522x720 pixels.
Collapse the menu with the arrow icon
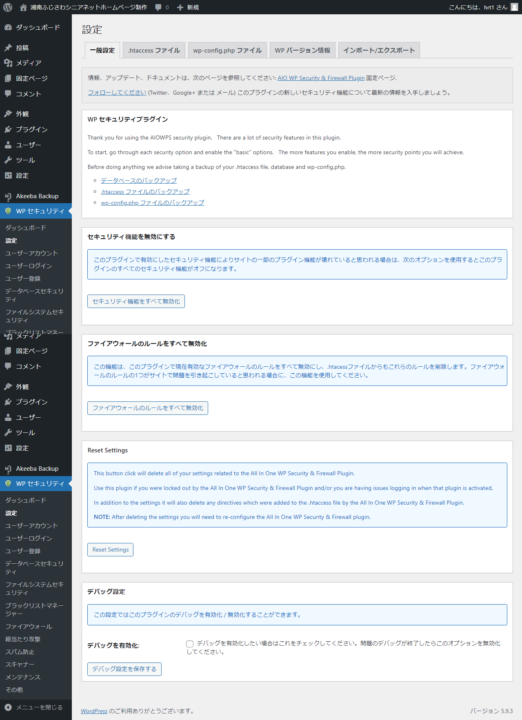point(8,707)
